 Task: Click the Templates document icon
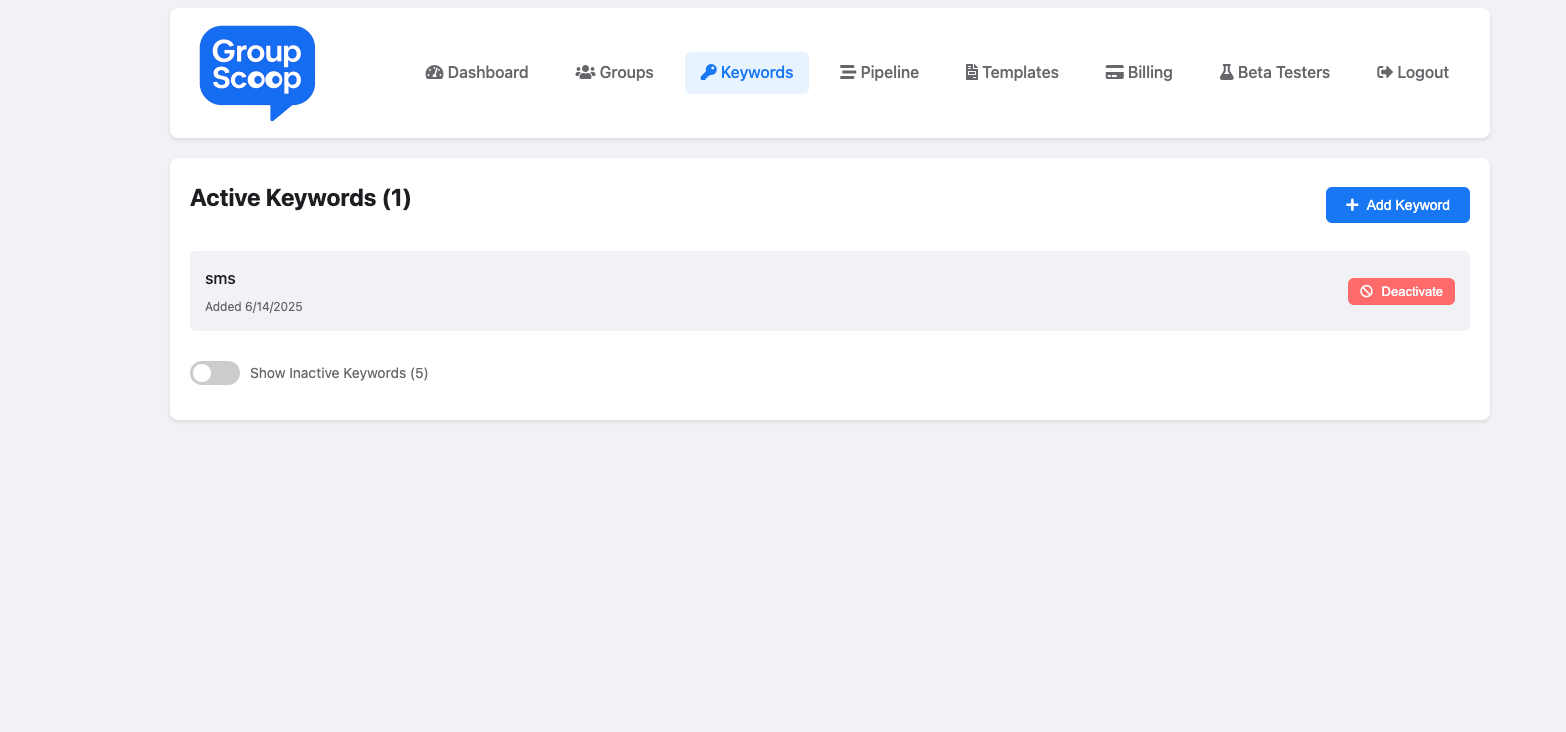[971, 72]
